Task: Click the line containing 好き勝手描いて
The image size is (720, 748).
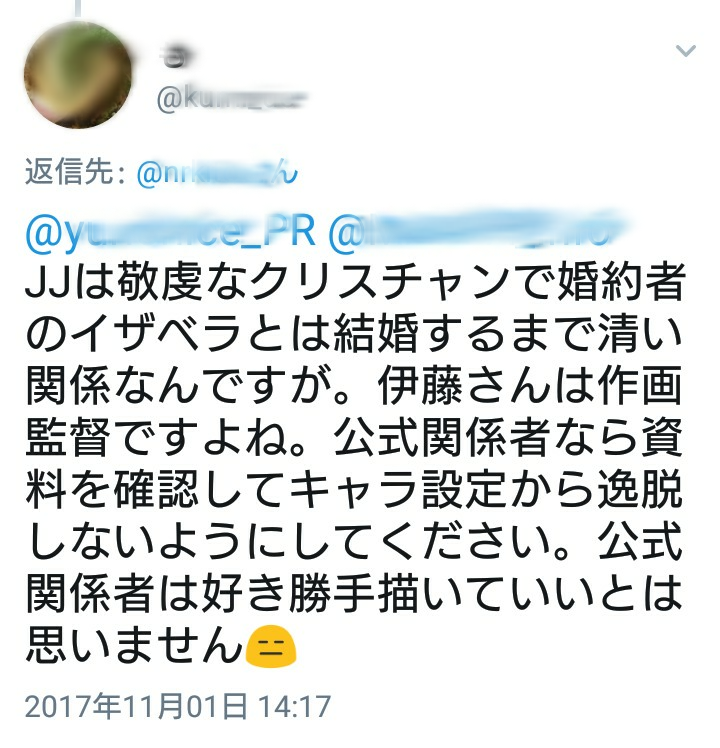Action: tap(354, 594)
